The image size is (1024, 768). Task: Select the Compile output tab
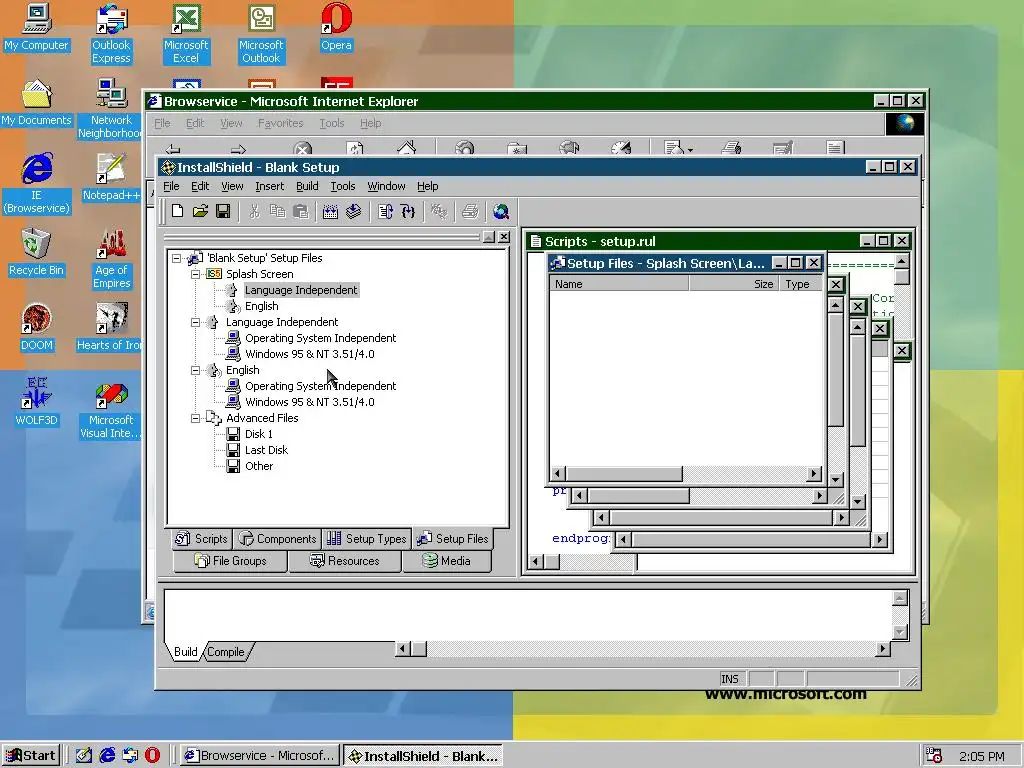click(x=226, y=652)
